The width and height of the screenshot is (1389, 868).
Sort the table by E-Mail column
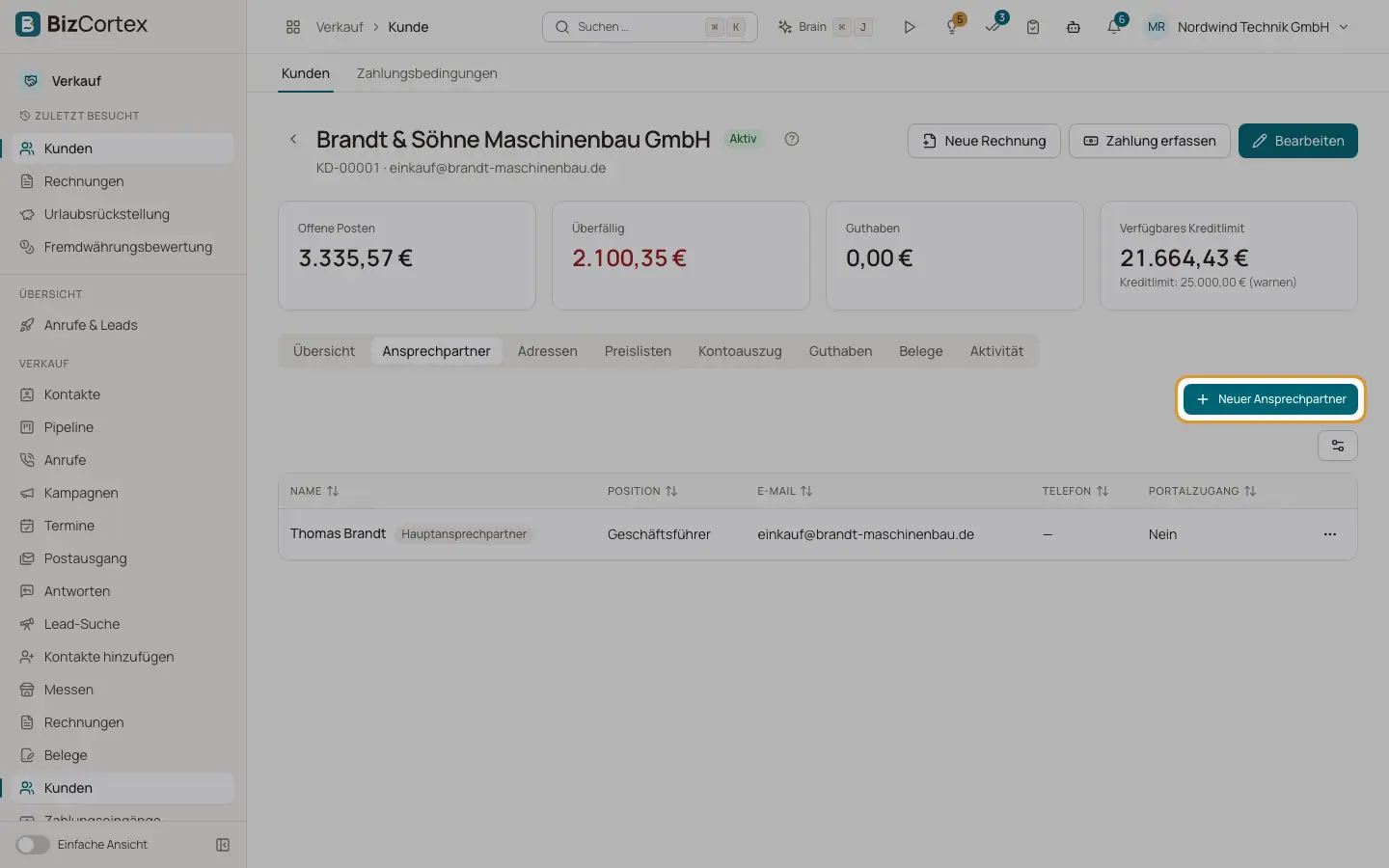tap(785, 491)
